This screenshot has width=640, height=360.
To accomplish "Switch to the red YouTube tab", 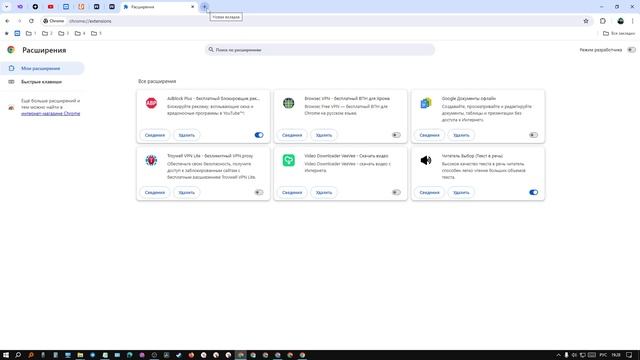I will tap(51, 7).
